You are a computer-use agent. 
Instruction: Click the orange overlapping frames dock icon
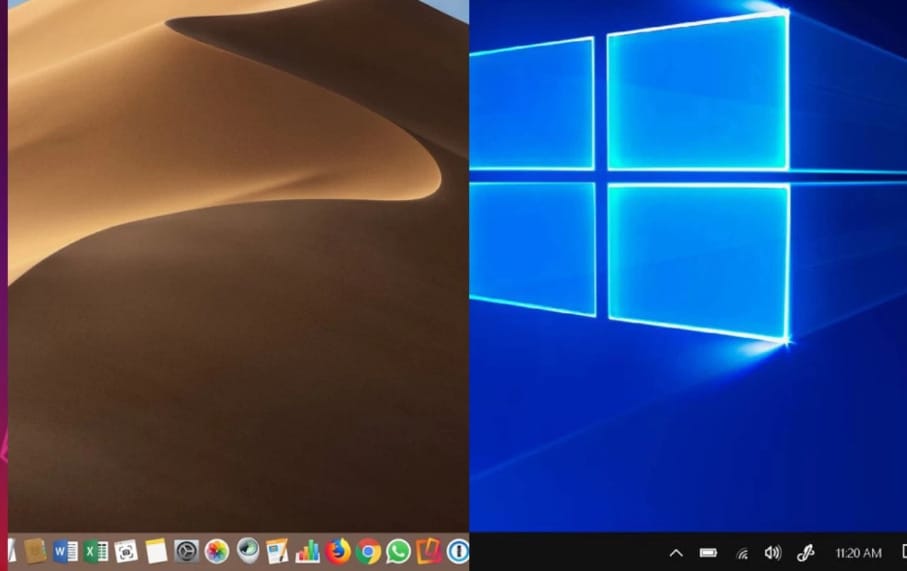click(429, 551)
